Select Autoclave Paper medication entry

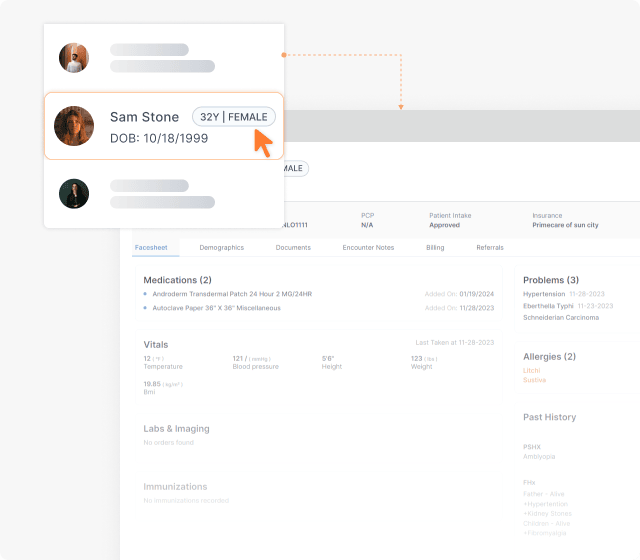pyautogui.click(x=215, y=308)
